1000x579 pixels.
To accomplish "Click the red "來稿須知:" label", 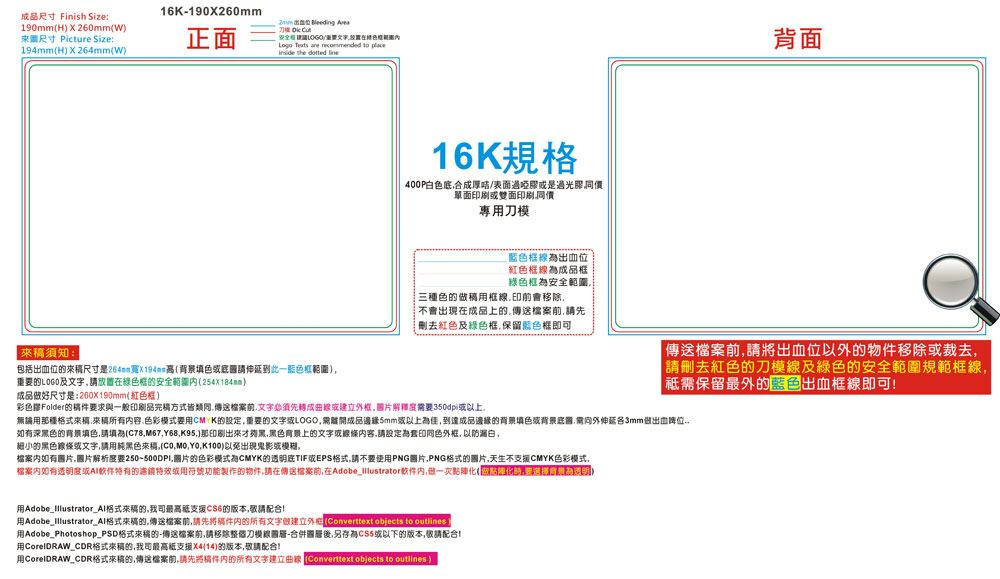I will (x=48, y=353).
